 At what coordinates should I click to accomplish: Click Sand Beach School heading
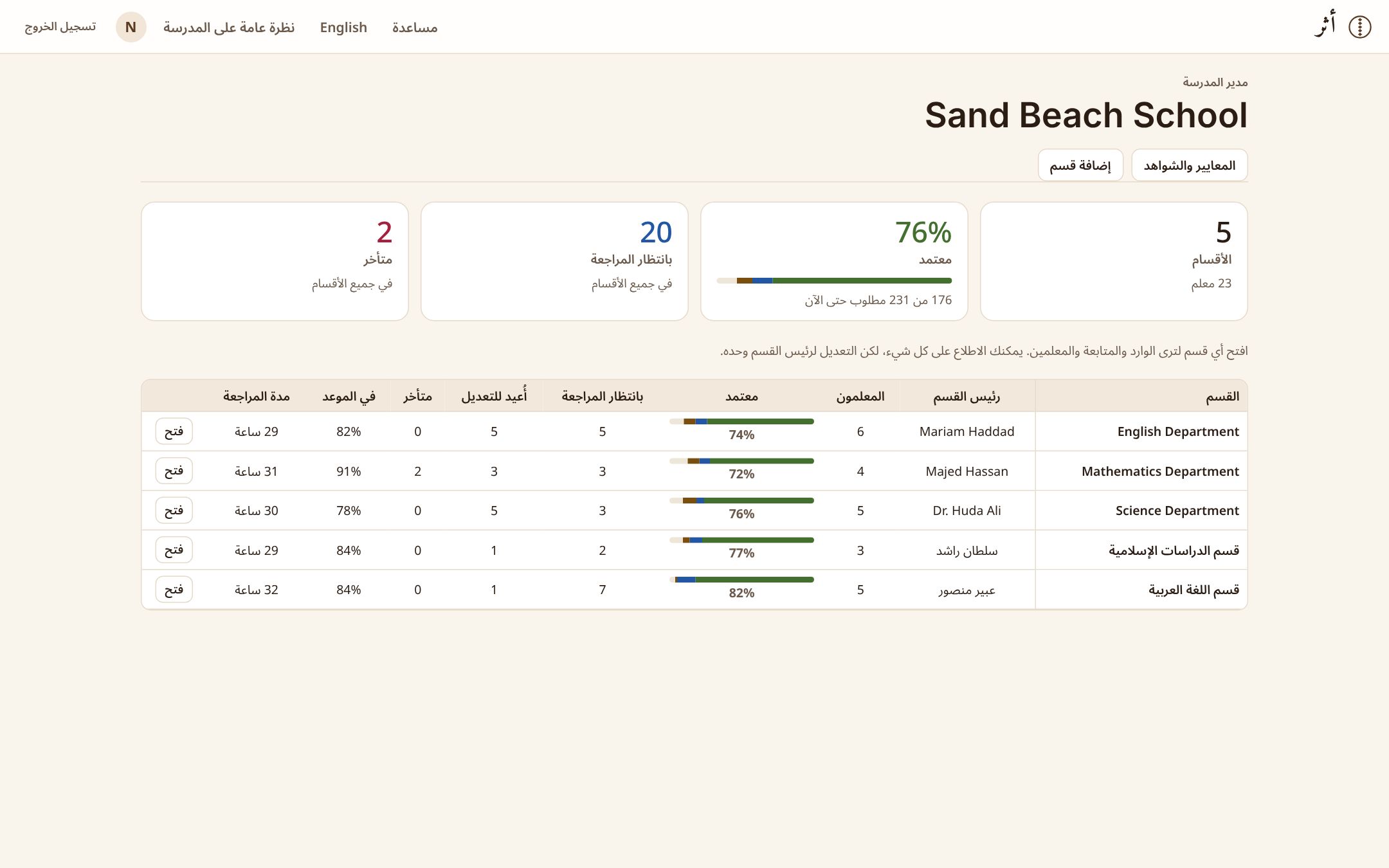pos(1086,115)
